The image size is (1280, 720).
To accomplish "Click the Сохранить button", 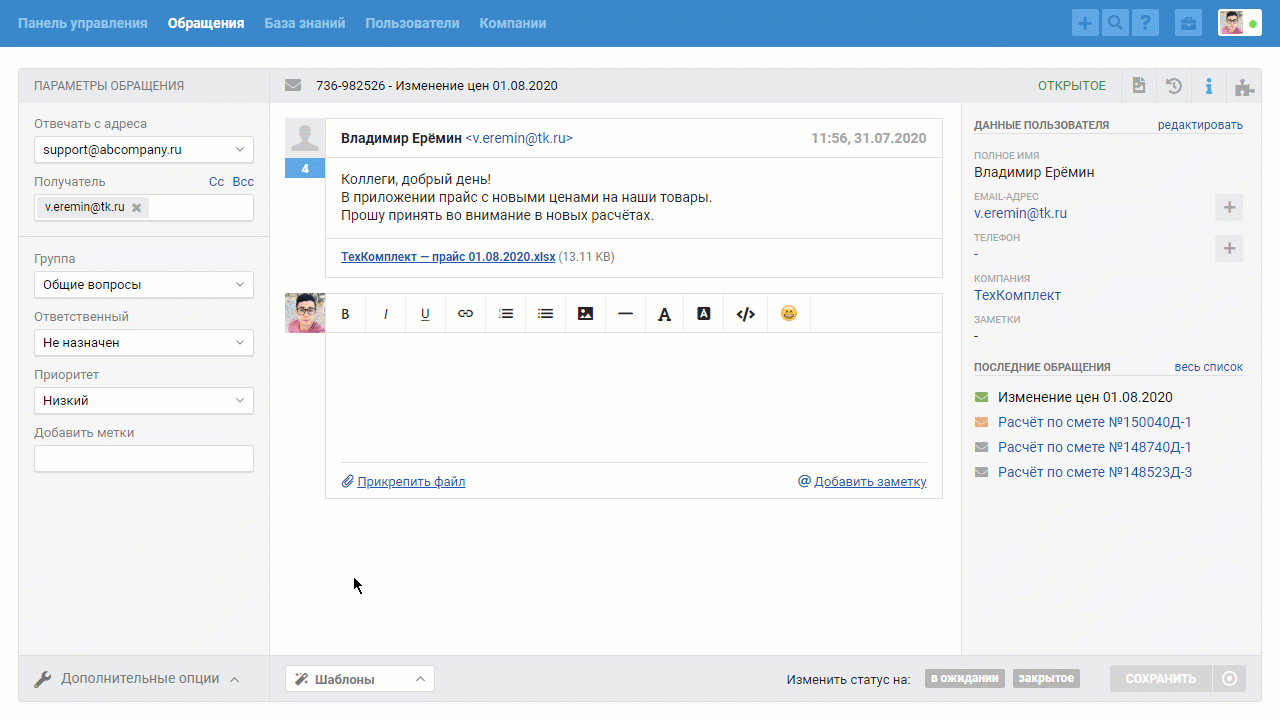I will pos(1161,679).
